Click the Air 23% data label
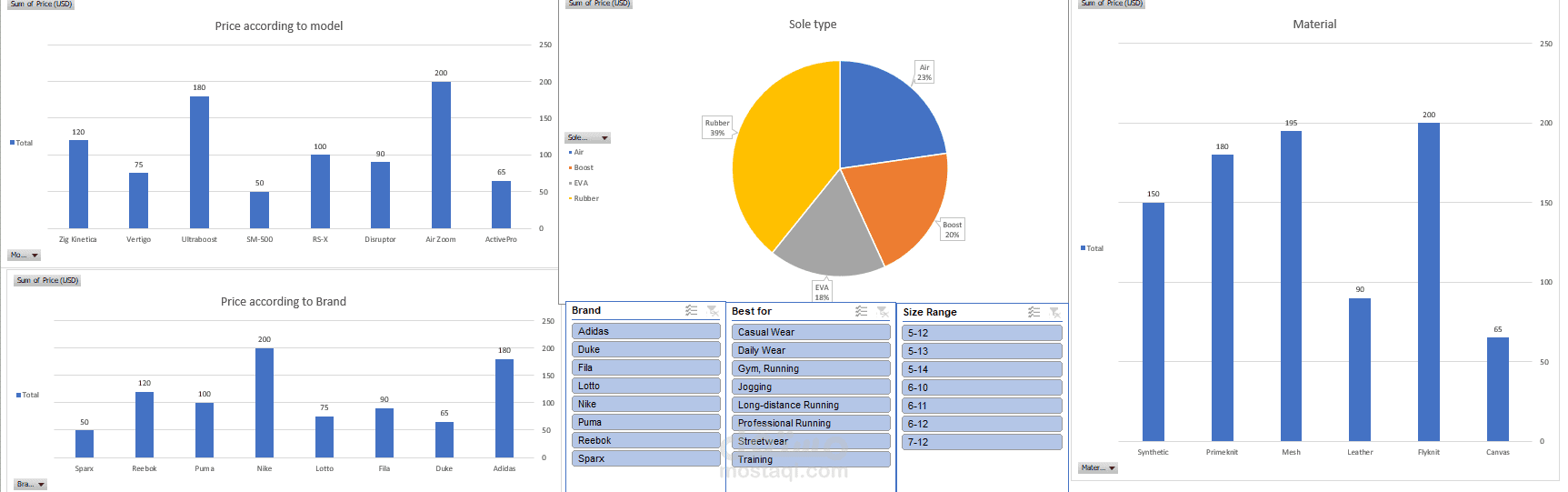Image resolution: width=1568 pixels, height=492 pixels. [x=924, y=72]
